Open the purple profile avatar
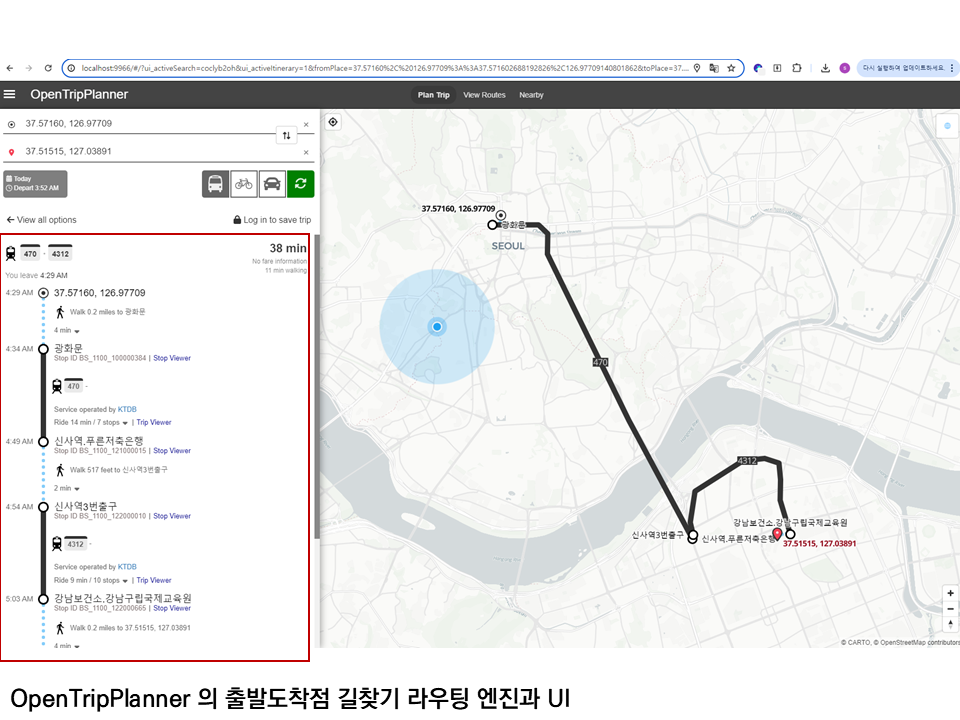960x720 pixels. (x=844, y=68)
